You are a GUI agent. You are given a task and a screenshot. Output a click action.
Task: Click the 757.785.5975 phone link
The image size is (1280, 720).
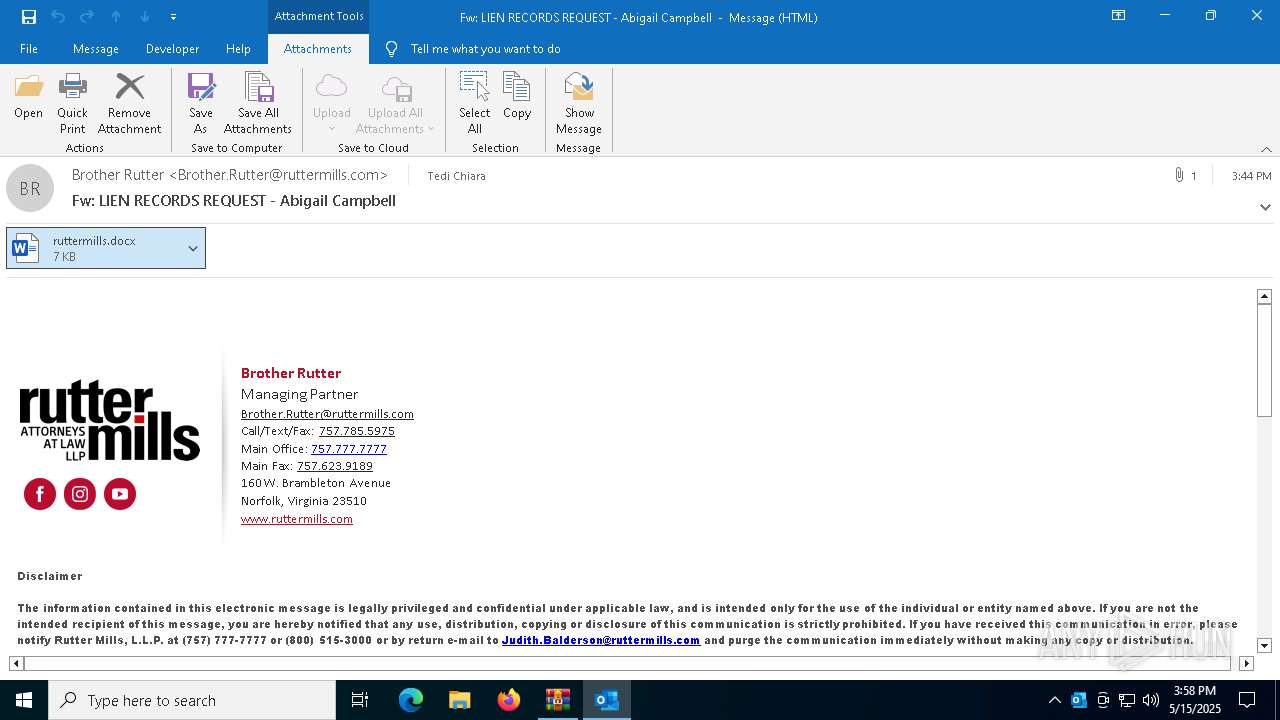click(357, 431)
